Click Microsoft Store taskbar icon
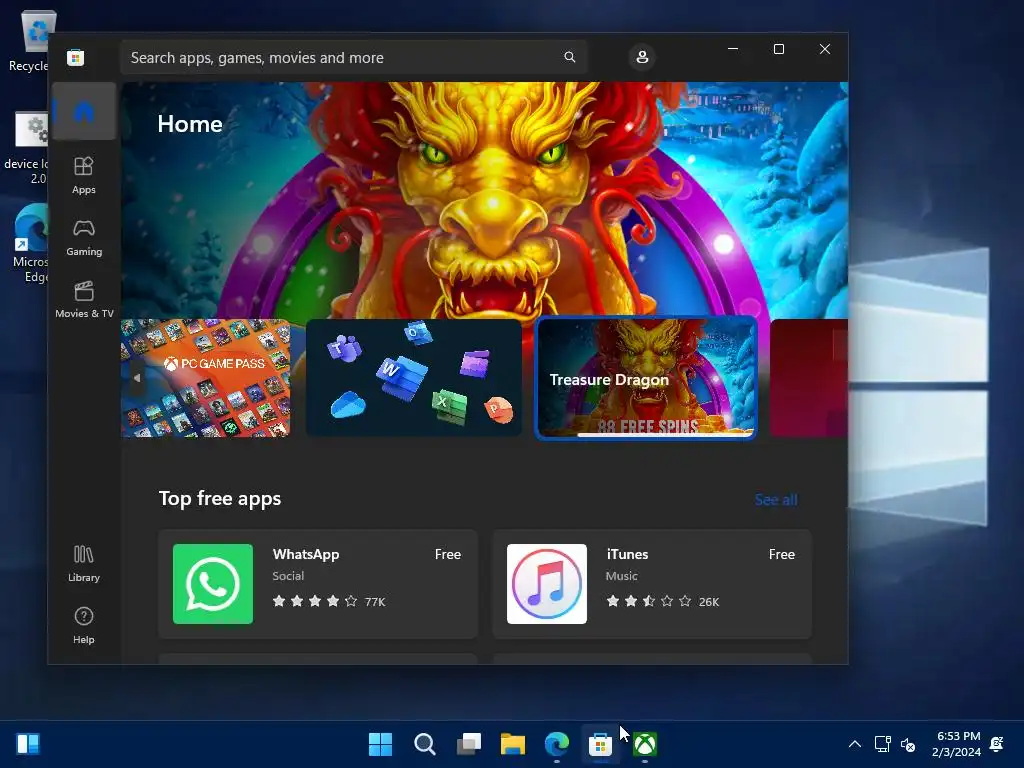Screen dimensions: 1024x768 (600, 744)
